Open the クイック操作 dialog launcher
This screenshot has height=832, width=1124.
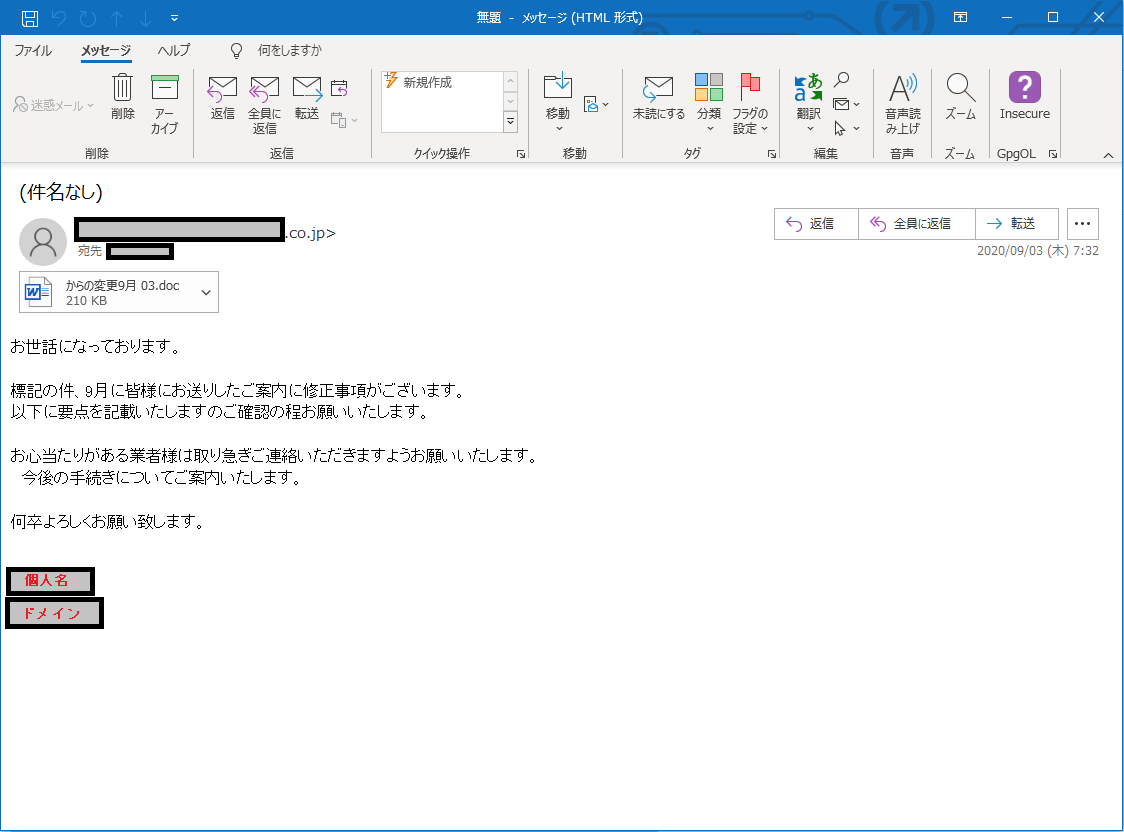point(521,154)
